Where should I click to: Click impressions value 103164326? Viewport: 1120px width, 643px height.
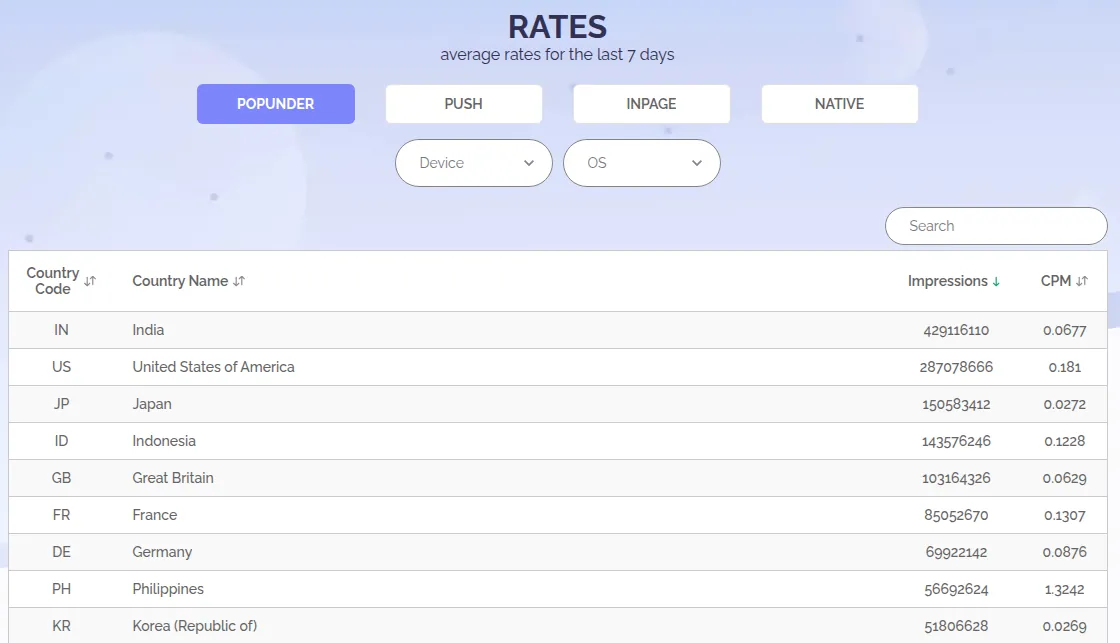tap(956, 478)
